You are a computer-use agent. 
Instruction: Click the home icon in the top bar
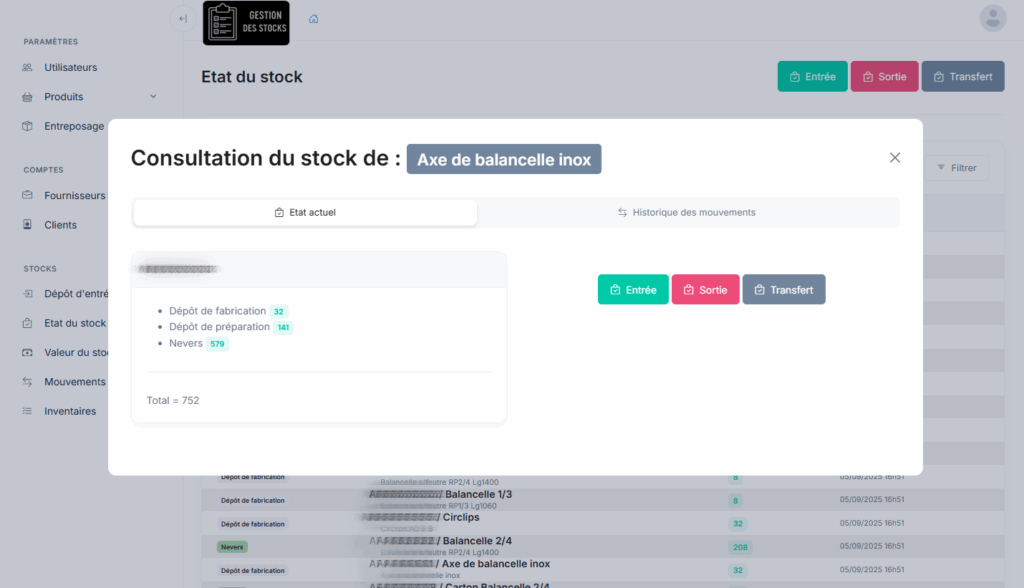(x=313, y=18)
